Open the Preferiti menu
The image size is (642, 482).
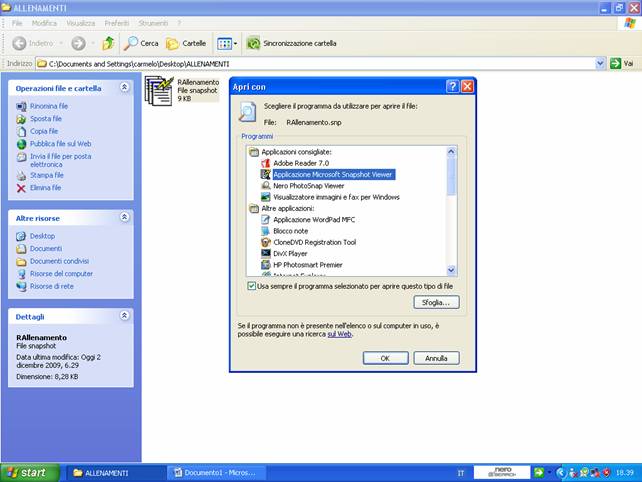tap(117, 23)
